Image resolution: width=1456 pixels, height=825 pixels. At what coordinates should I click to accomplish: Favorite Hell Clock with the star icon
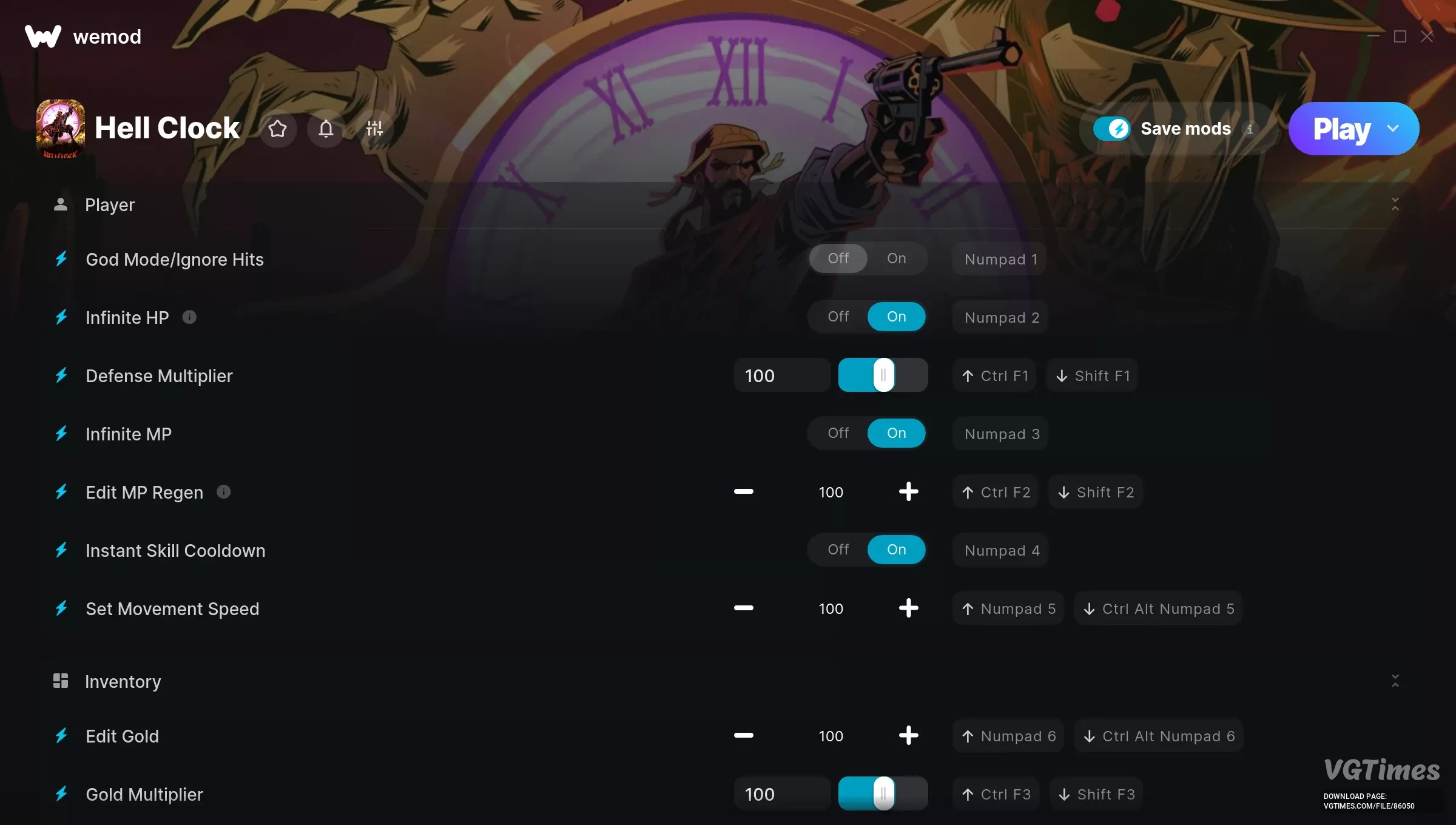pyautogui.click(x=278, y=129)
